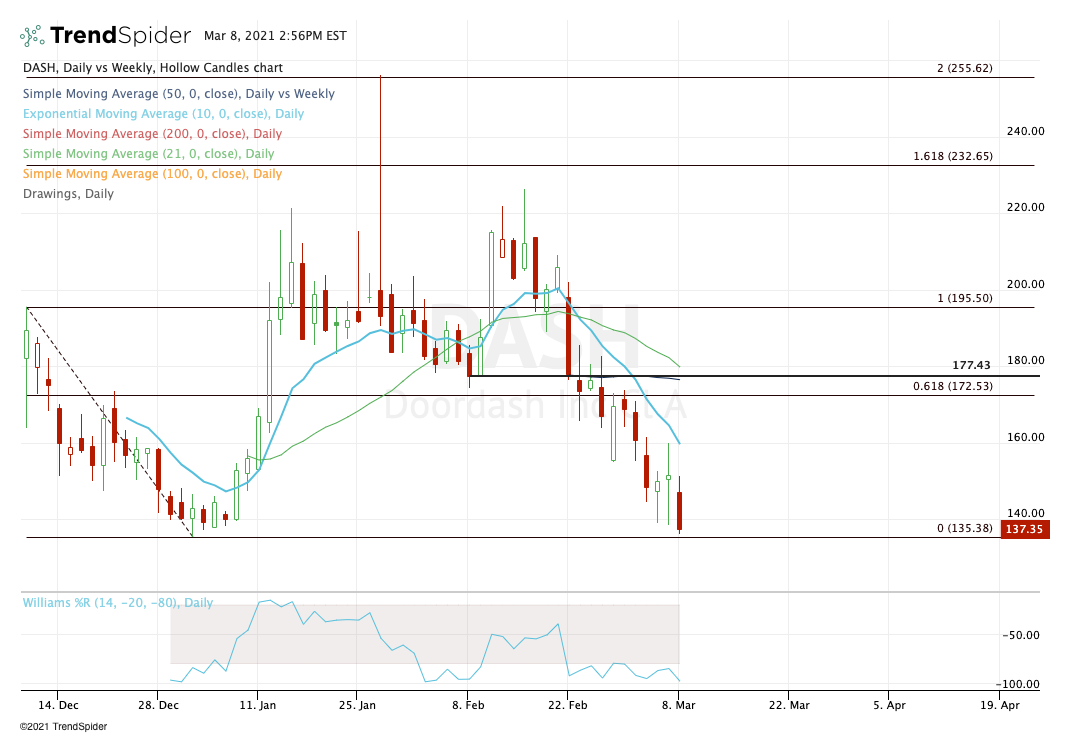Click the '180.00' price axis label
The height and width of the screenshot is (736, 1070).
point(1026,360)
